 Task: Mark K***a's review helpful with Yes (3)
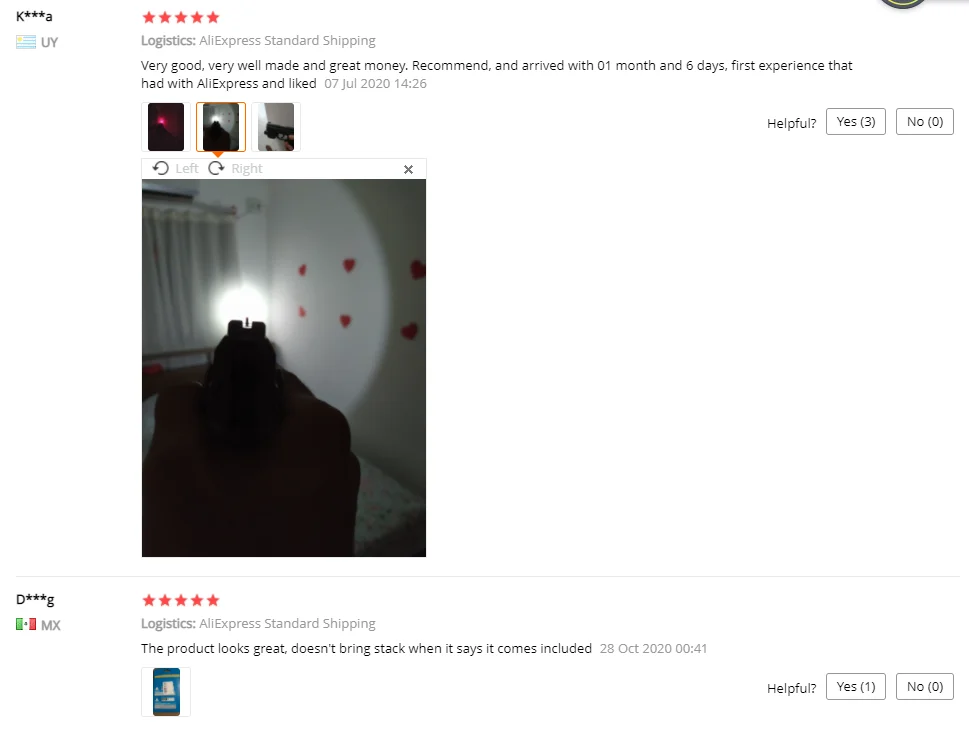855,122
